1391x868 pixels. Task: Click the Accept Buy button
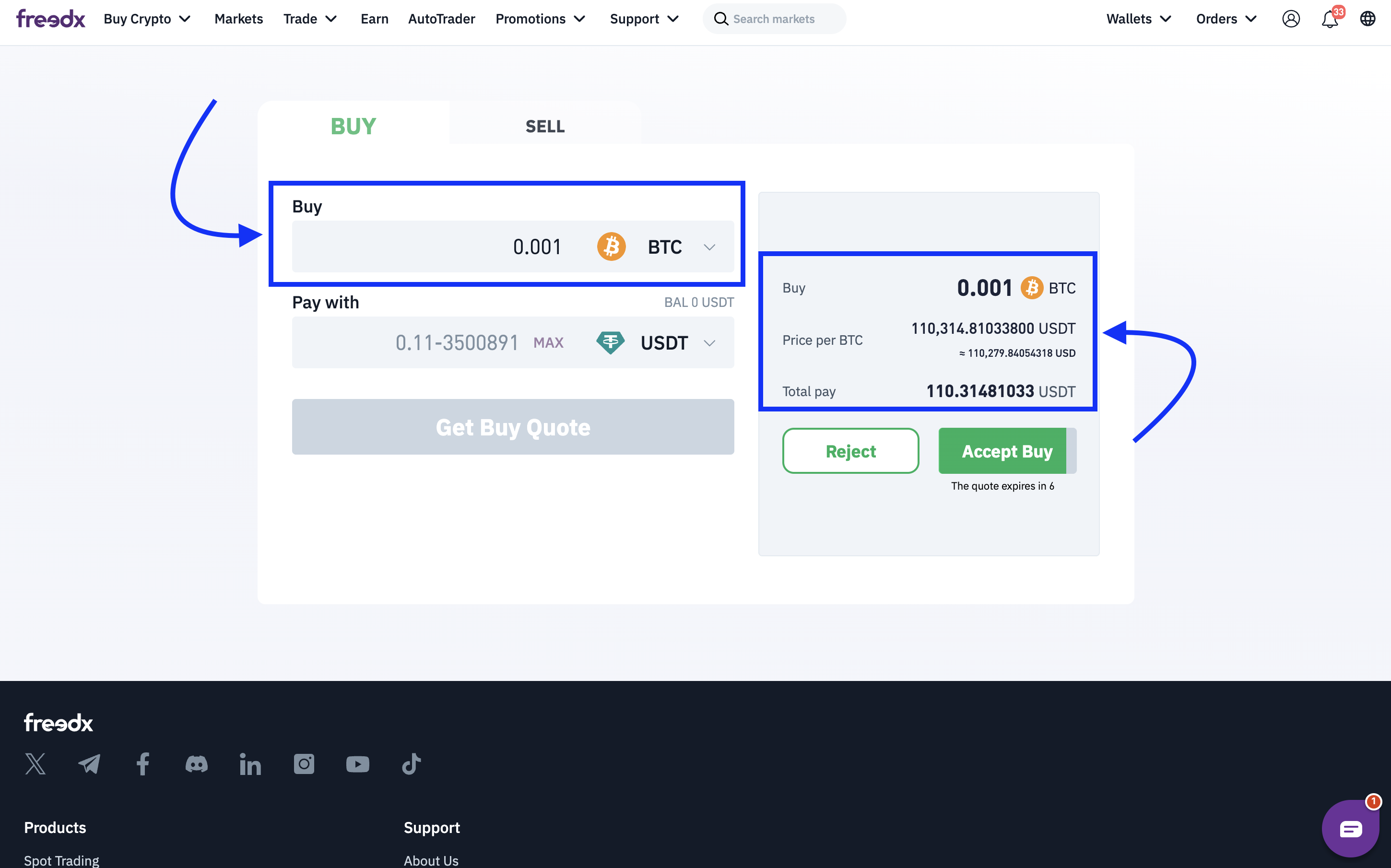click(1006, 451)
